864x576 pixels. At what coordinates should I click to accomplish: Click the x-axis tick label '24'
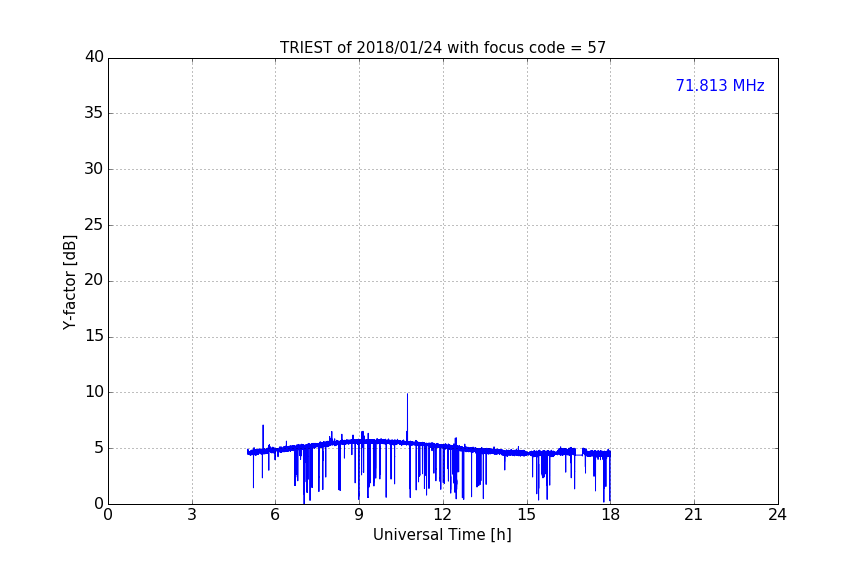[x=778, y=515]
